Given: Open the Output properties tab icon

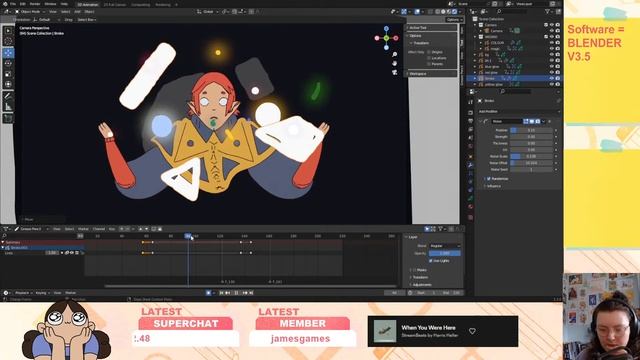Looking at the screenshot, I should click(x=471, y=121).
